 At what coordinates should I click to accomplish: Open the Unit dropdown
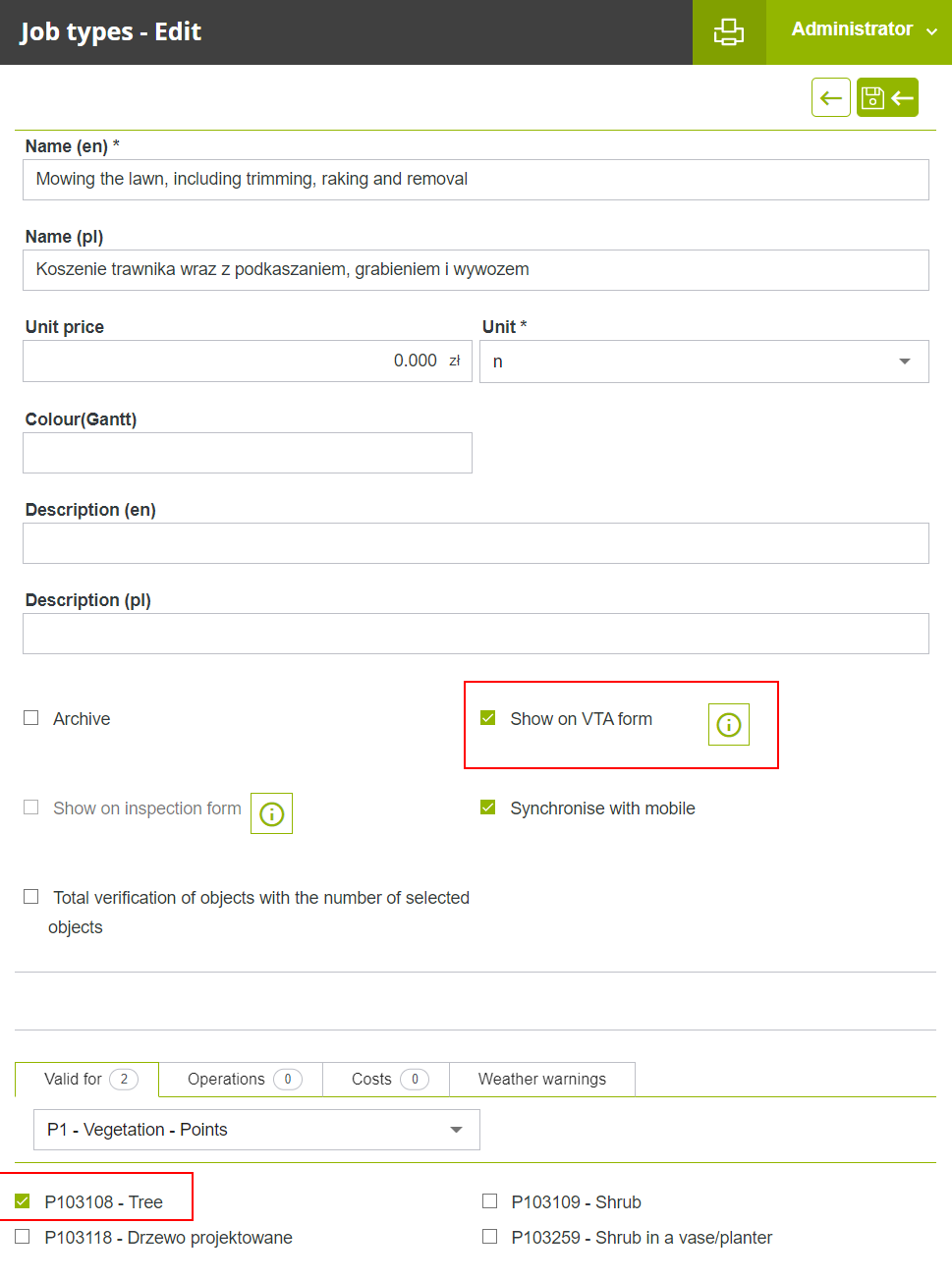pos(703,362)
